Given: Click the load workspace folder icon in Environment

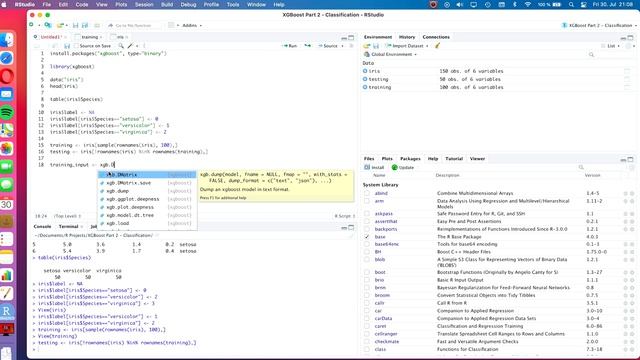Looking at the screenshot, I should [367, 46].
